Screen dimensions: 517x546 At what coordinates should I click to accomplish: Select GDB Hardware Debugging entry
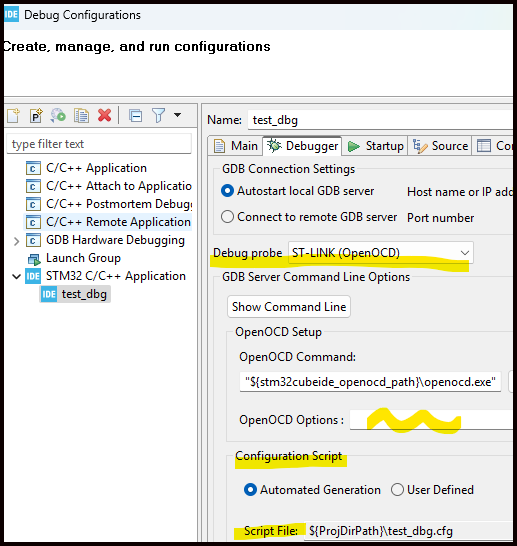click(115, 240)
